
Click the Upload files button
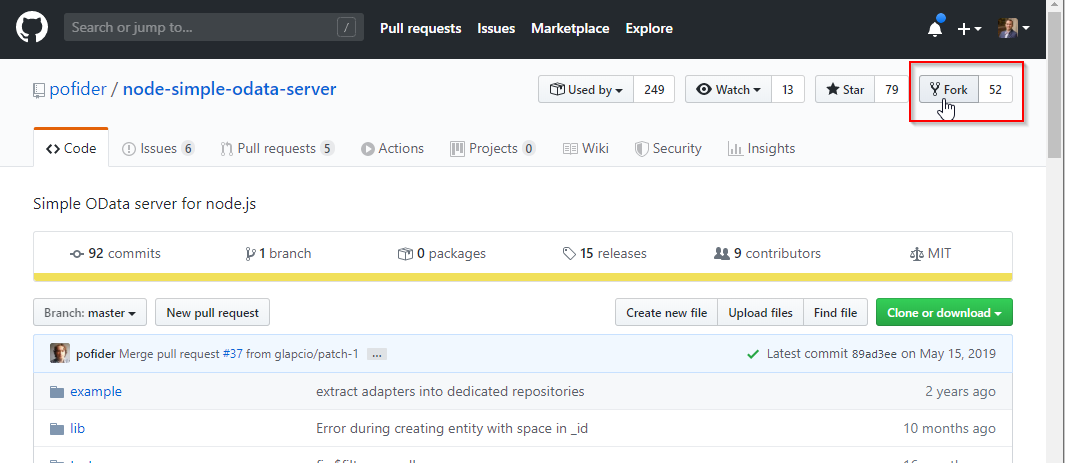tap(760, 313)
